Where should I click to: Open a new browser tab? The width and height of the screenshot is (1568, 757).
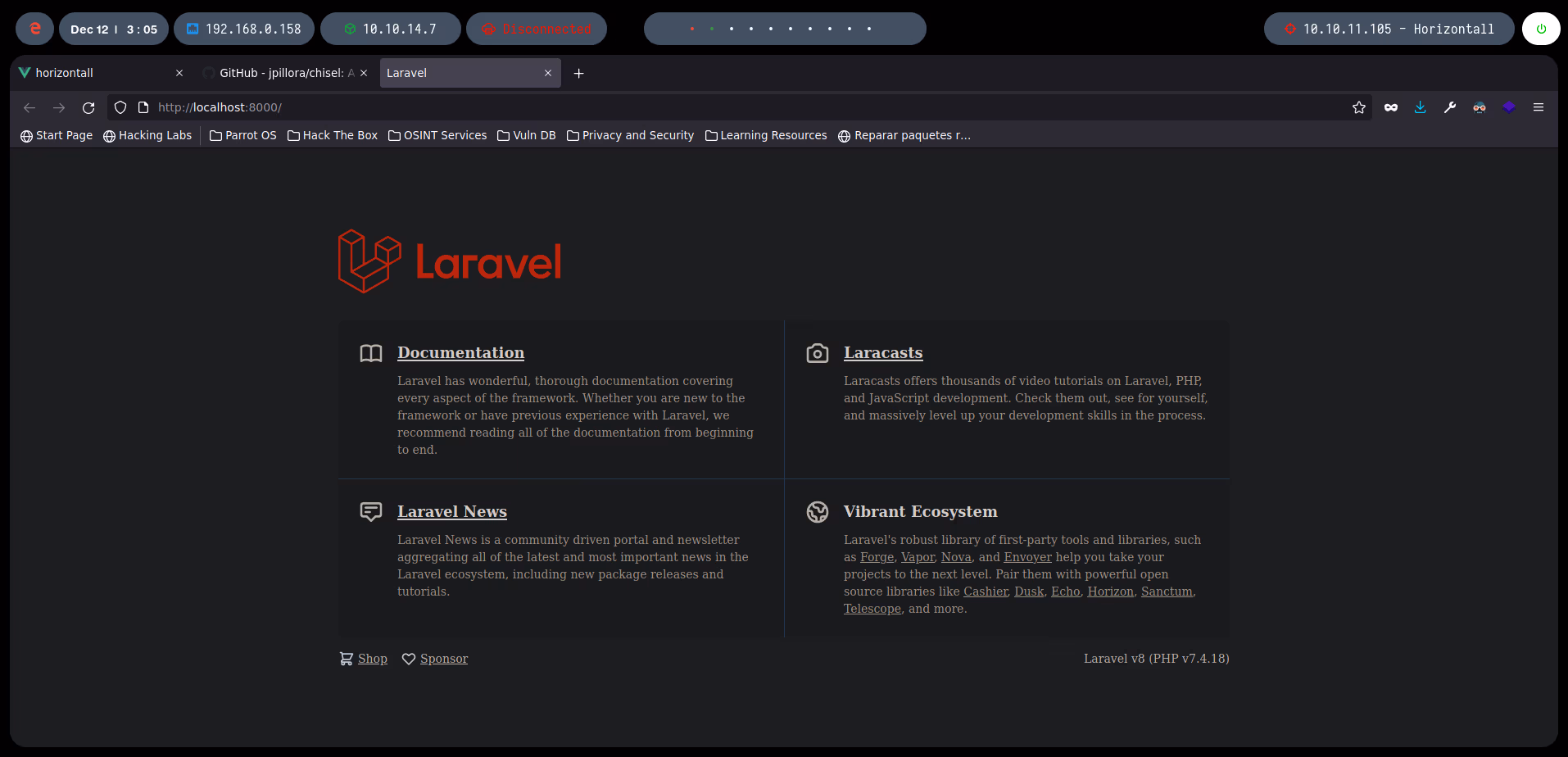pos(579,73)
